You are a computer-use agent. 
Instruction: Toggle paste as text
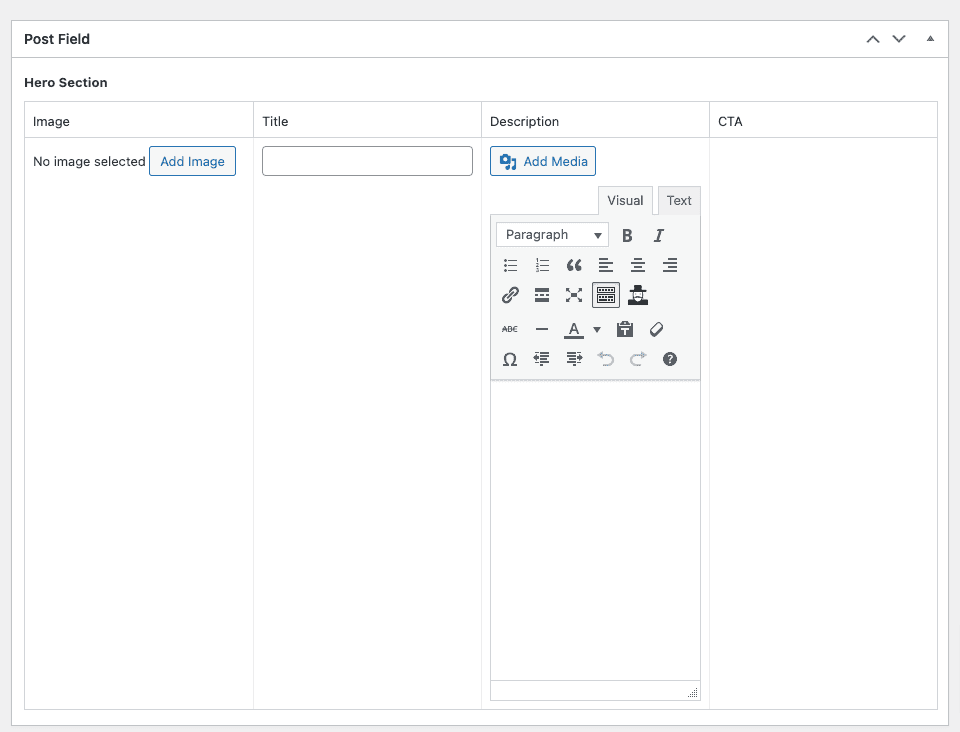coord(624,329)
